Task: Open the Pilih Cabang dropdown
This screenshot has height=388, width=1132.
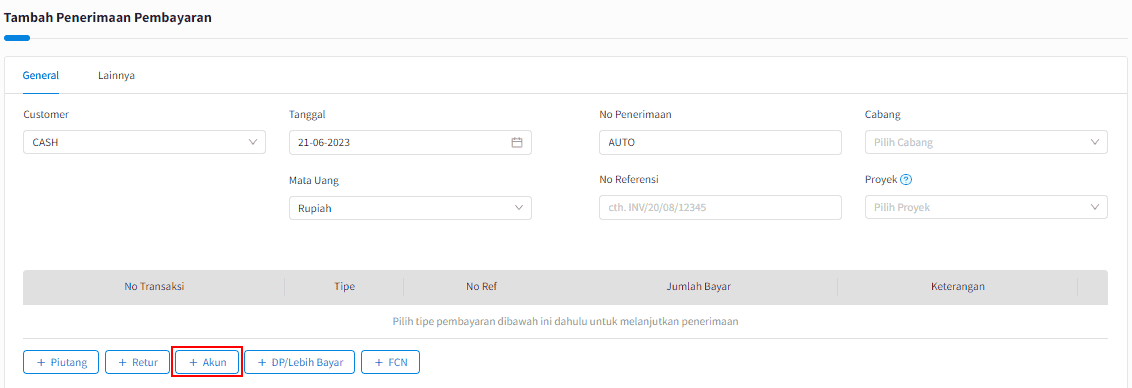Action: [x=986, y=142]
